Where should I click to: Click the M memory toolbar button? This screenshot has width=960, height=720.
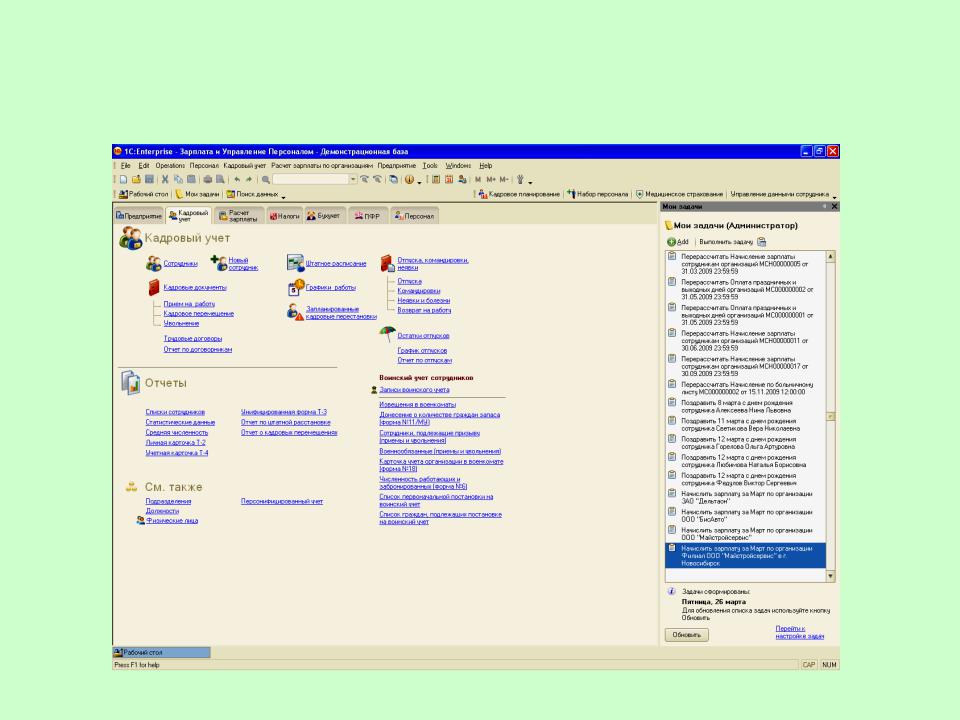pyautogui.click(x=478, y=179)
